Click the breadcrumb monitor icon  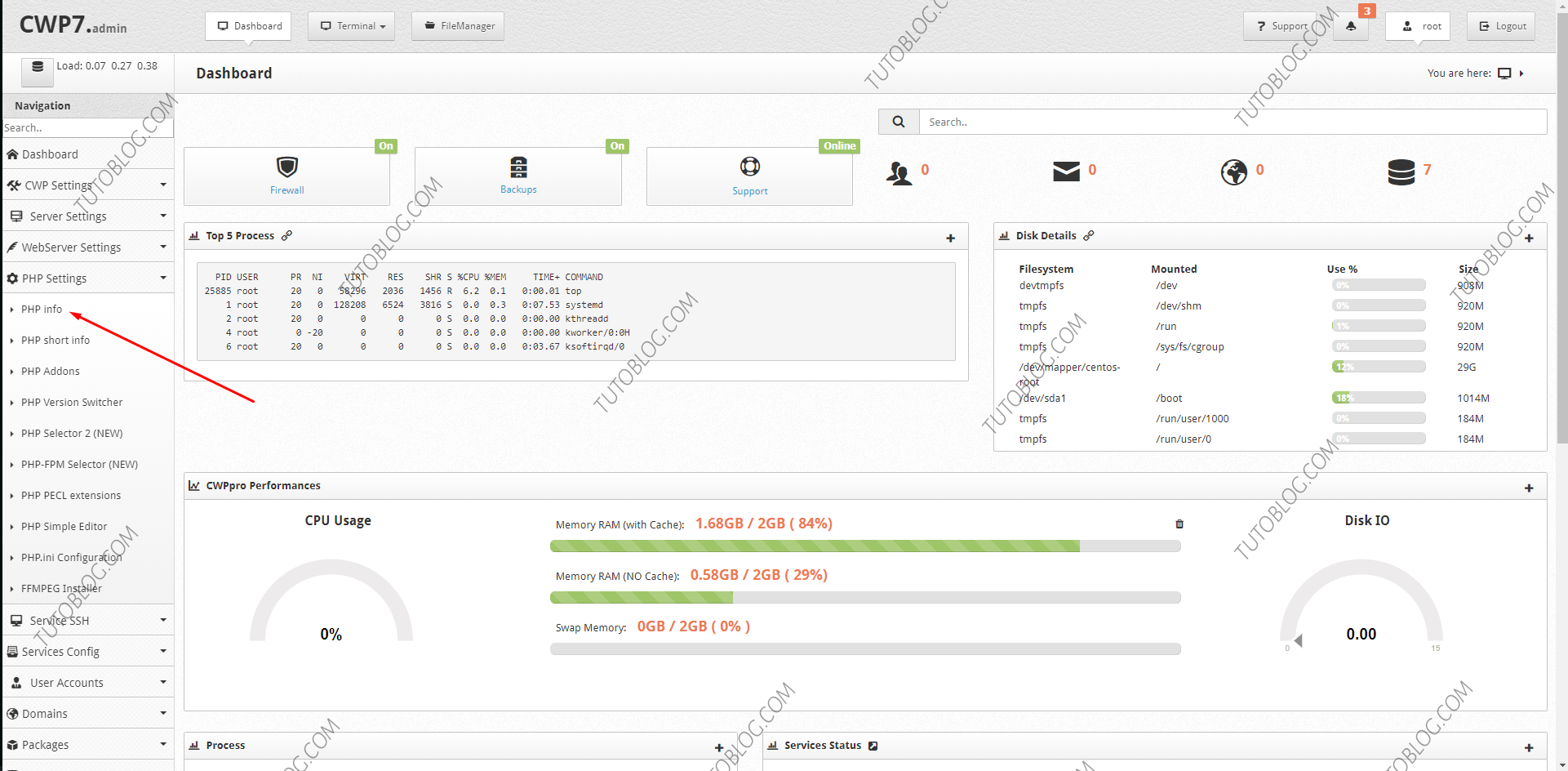point(1504,74)
